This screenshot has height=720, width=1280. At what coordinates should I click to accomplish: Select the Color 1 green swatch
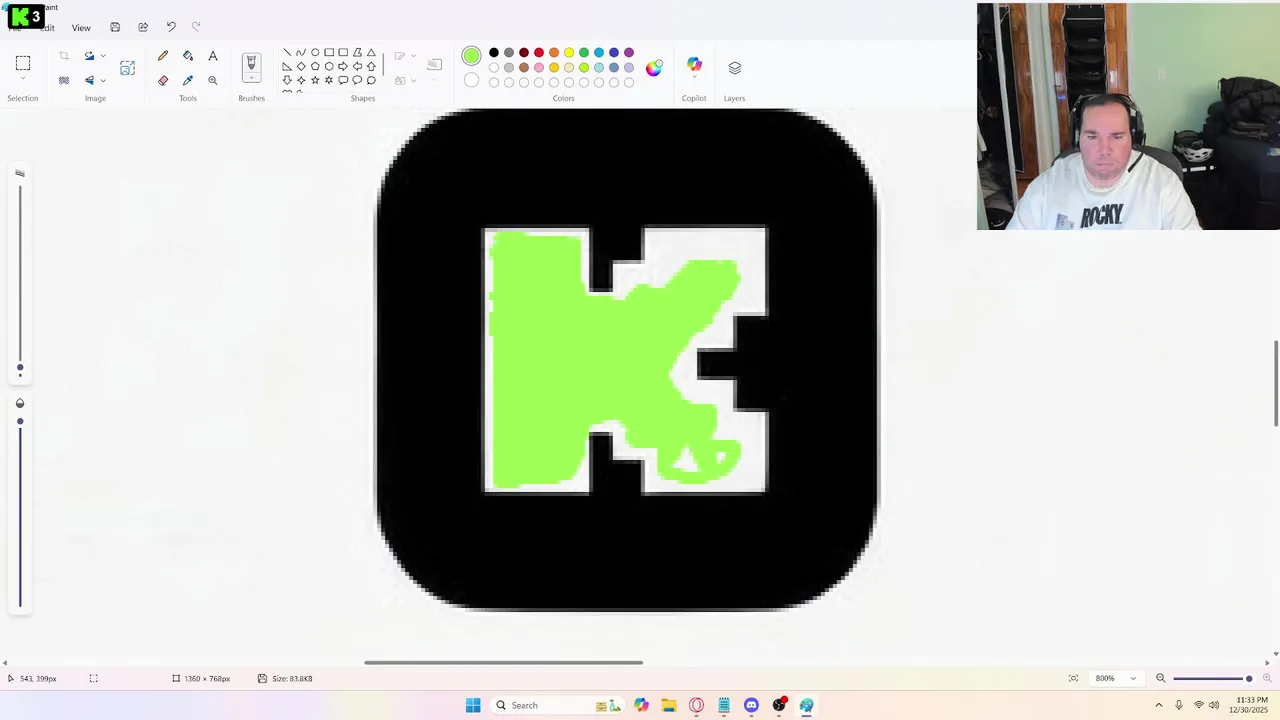[471, 56]
